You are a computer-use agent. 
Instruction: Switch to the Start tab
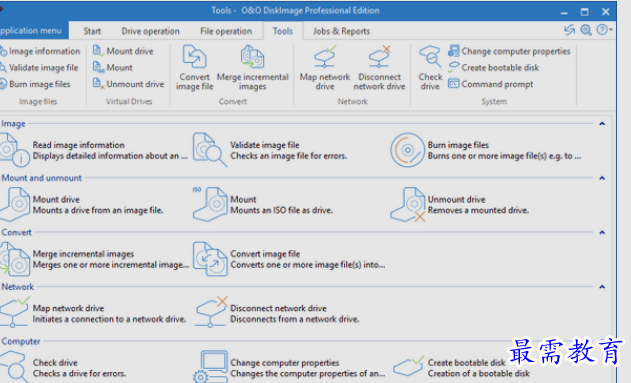[x=92, y=31]
